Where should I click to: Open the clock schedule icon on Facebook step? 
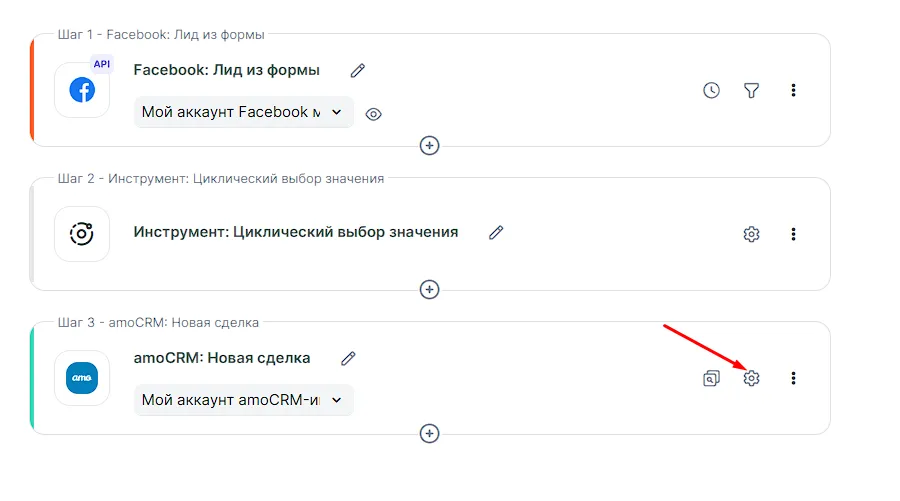point(711,90)
